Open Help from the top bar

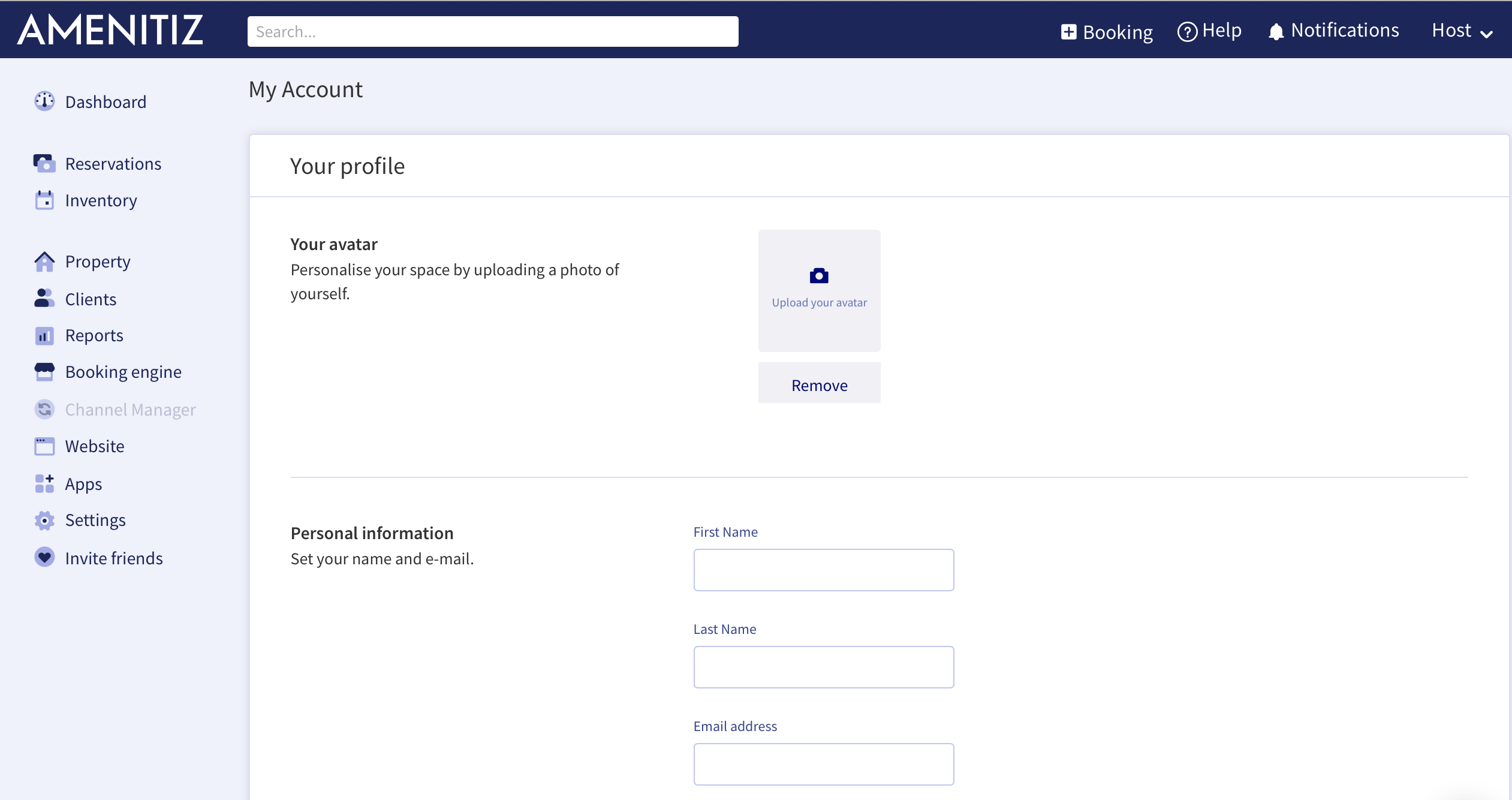(x=1209, y=31)
